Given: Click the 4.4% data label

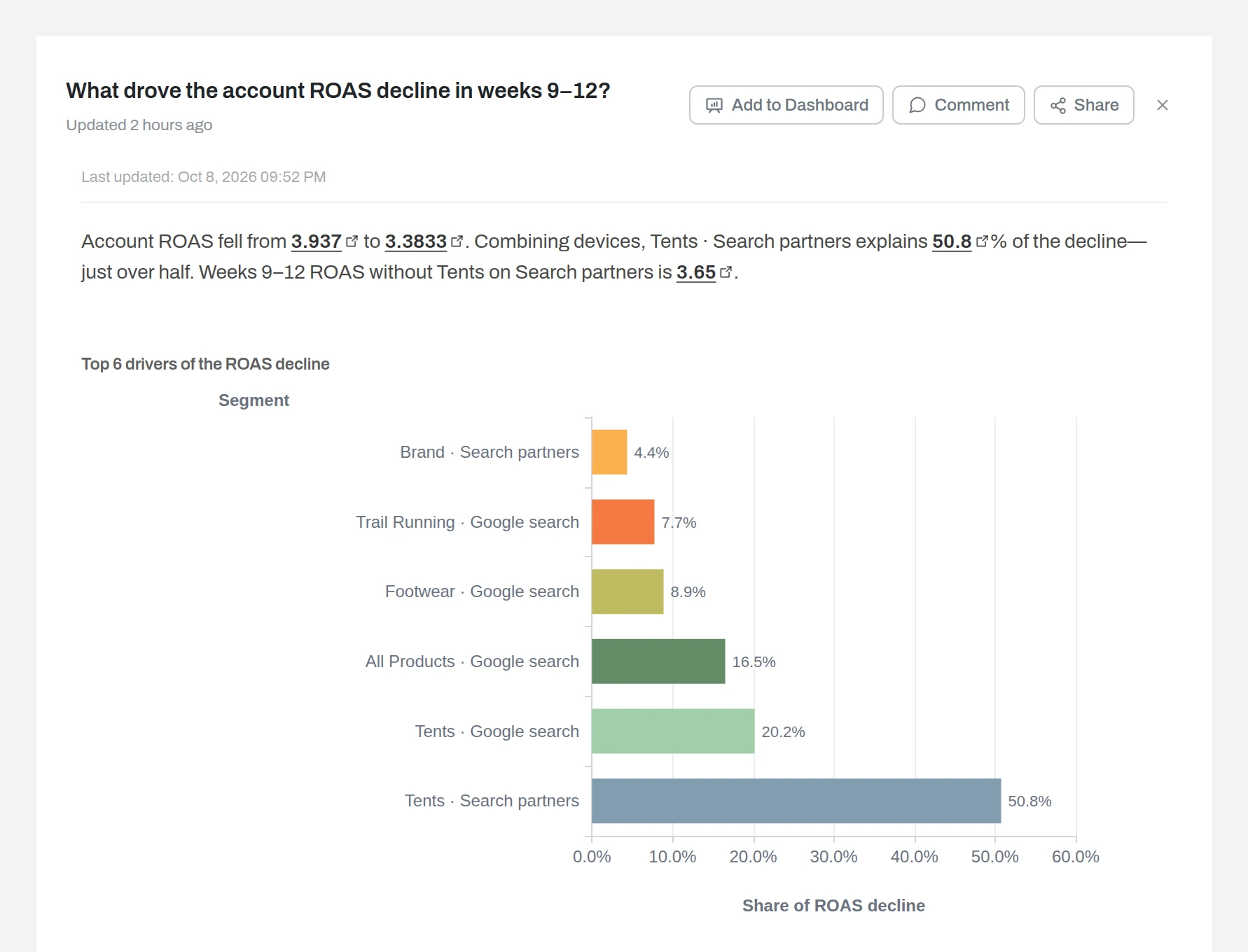Looking at the screenshot, I should 651,453.
